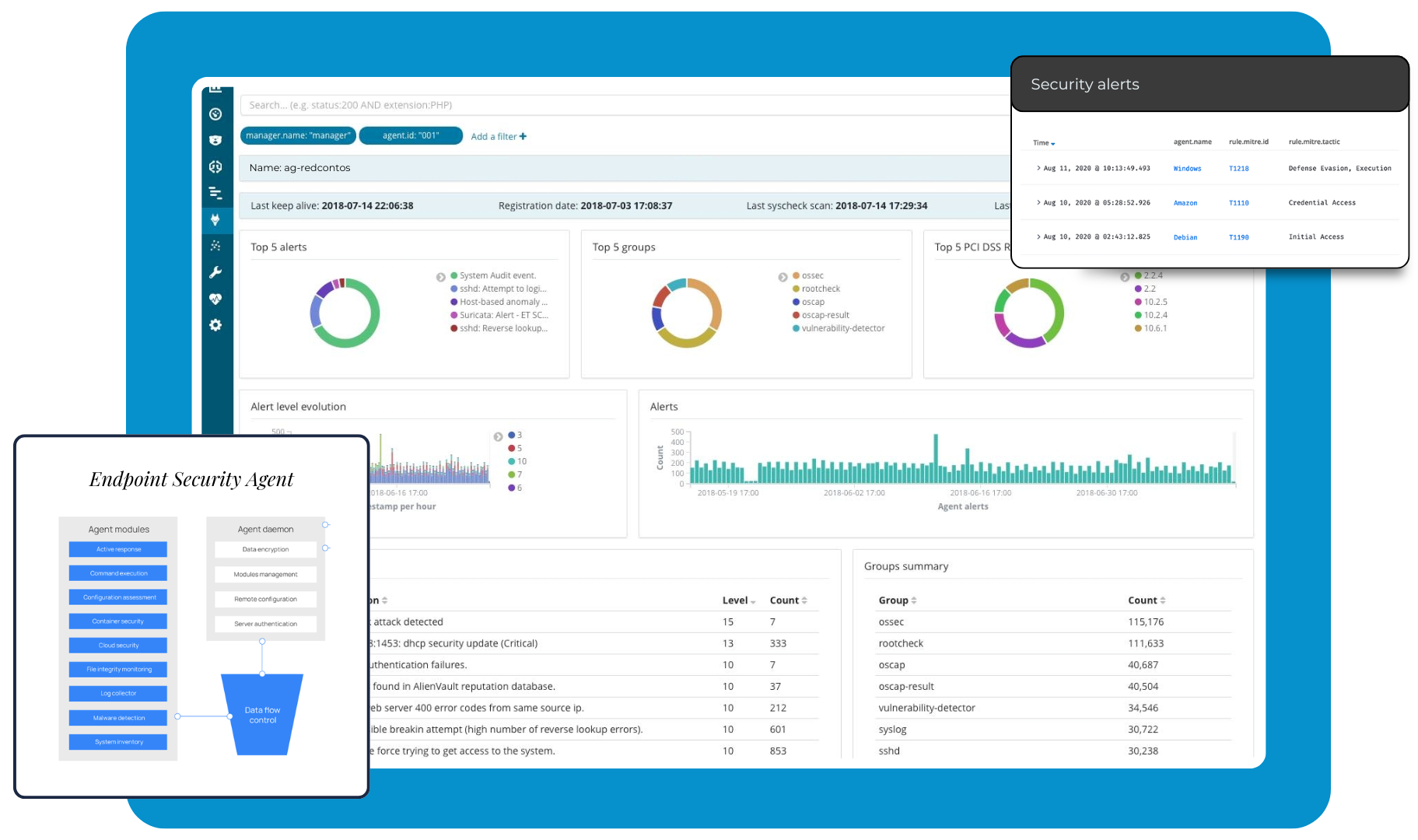
Task: Open the Timelion bear-face sidebar icon
Action: tap(215, 140)
